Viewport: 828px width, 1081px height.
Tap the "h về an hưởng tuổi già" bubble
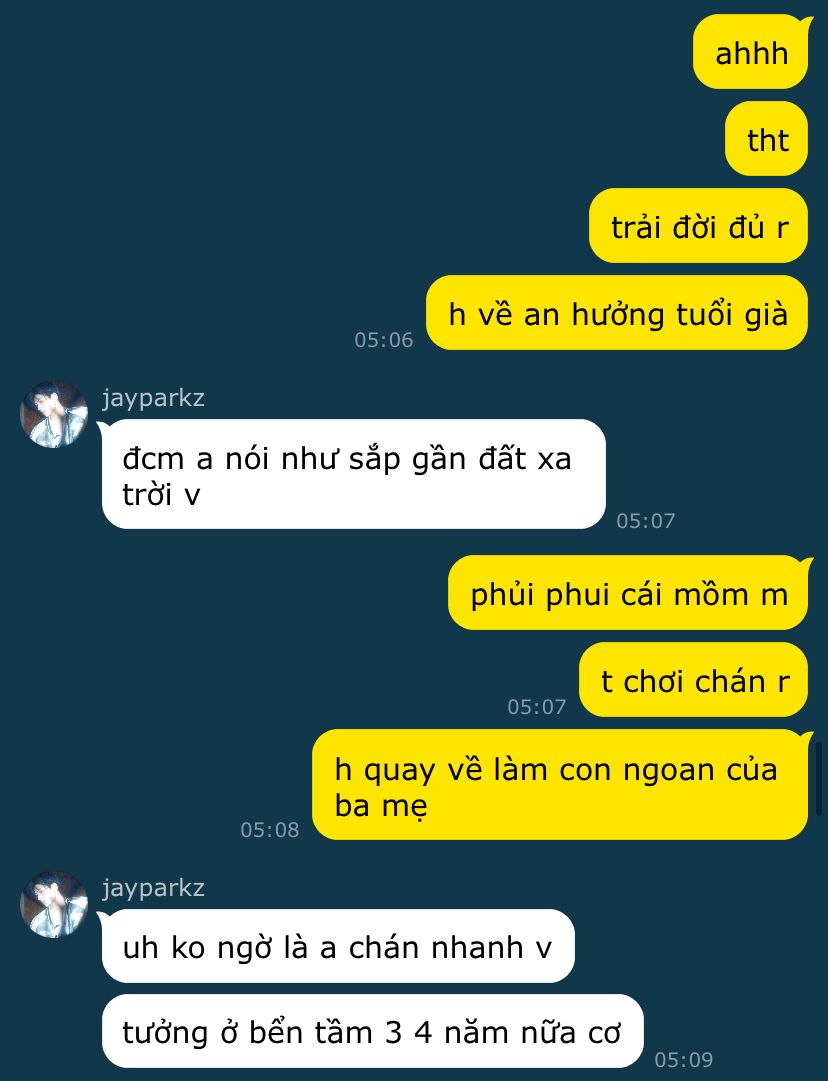pos(617,313)
